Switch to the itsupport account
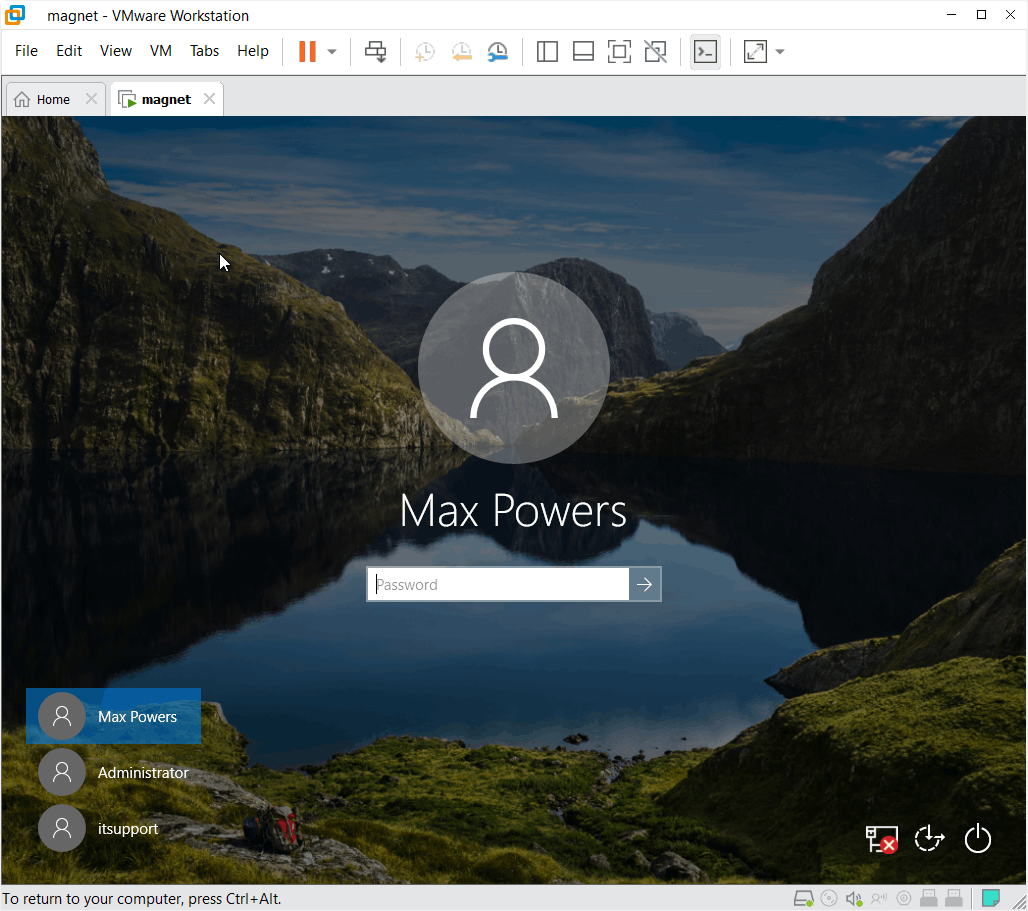1028x911 pixels. pos(113,828)
